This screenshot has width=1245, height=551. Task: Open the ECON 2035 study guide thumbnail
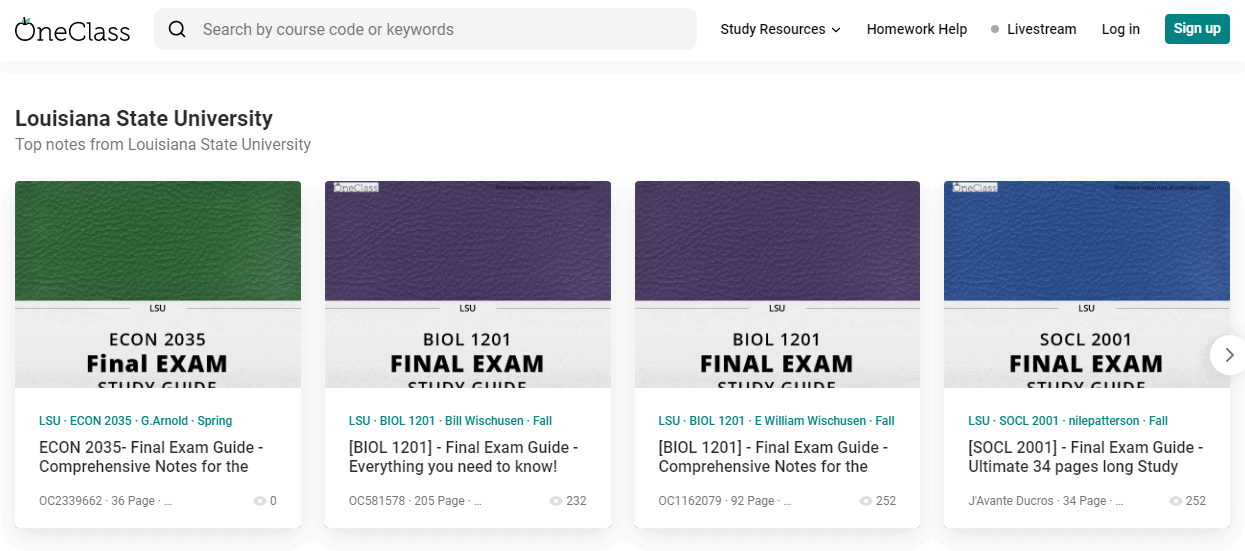coord(158,284)
